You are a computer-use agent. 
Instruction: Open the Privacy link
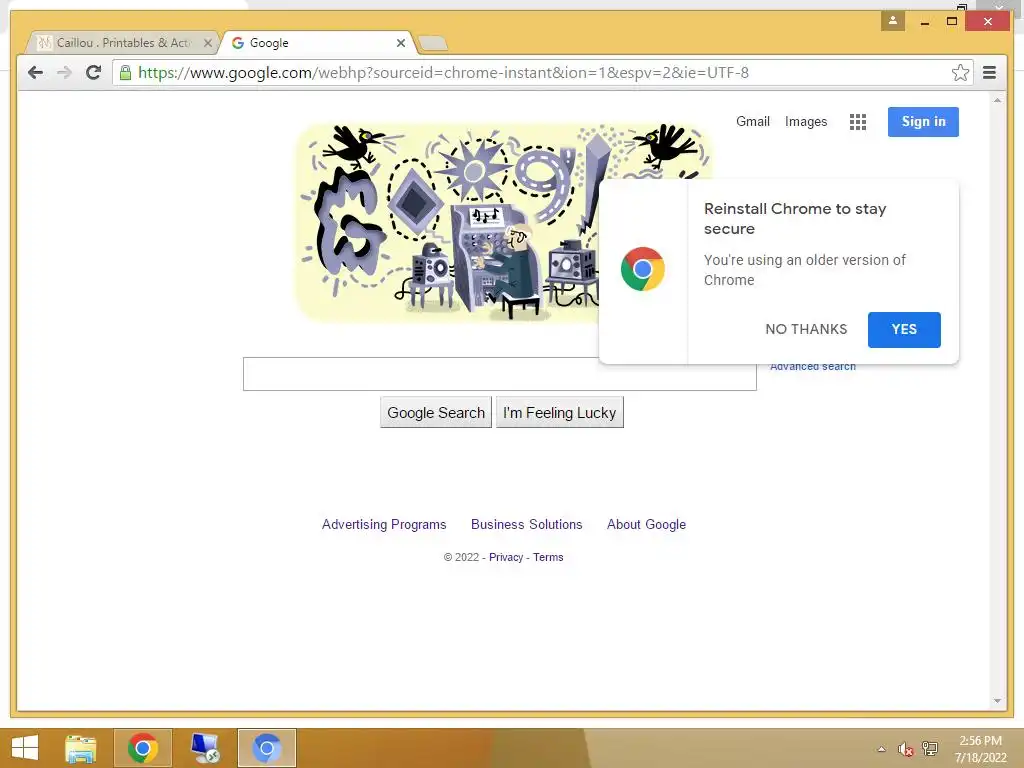[x=506, y=557]
